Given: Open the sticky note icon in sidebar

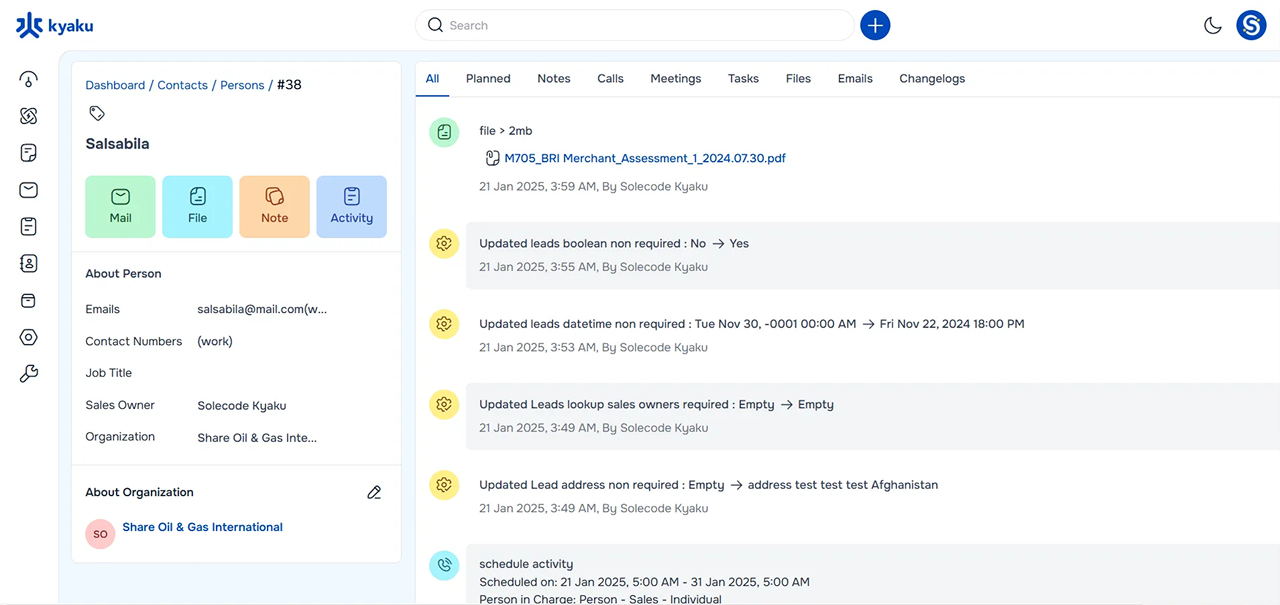Looking at the screenshot, I should pyautogui.click(x=28, y=153).
